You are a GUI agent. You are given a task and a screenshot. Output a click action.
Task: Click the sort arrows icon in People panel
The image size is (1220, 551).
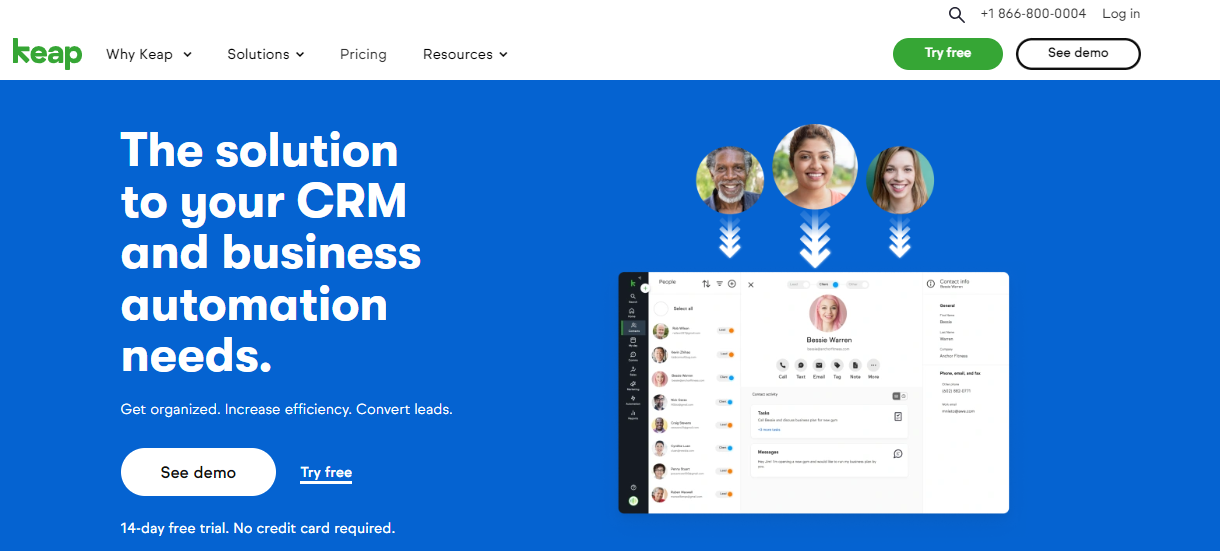(706, 284)
